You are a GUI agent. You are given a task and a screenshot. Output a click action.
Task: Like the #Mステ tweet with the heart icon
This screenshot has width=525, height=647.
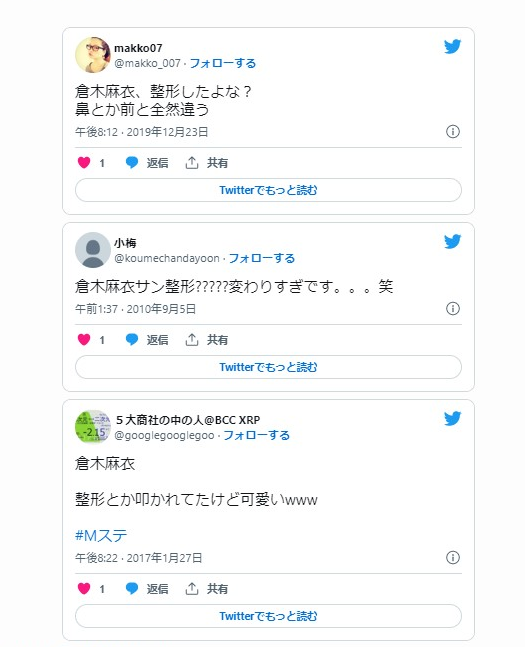[84, 588]
